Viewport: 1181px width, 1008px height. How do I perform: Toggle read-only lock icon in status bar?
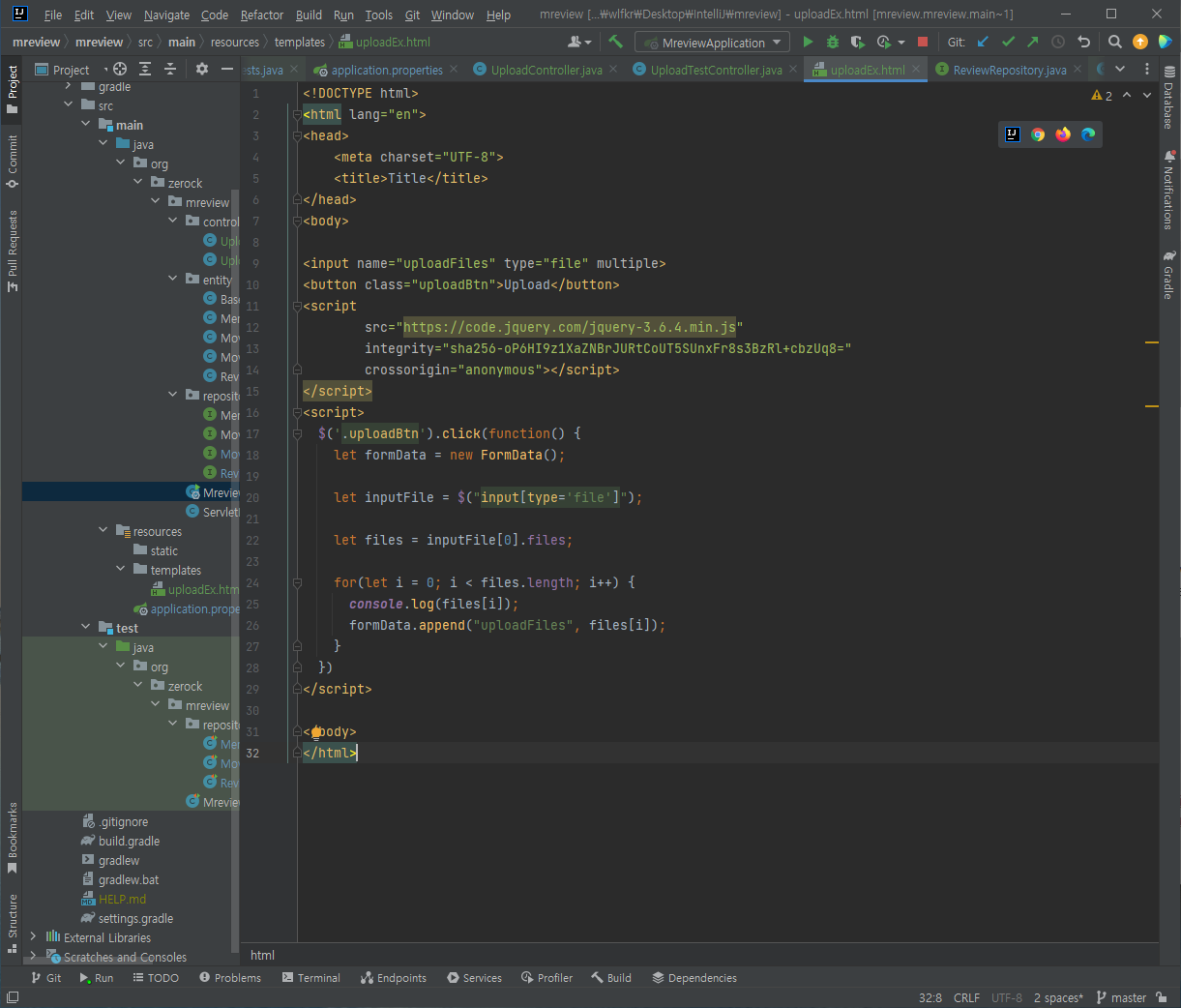[x=1161, y=997]
